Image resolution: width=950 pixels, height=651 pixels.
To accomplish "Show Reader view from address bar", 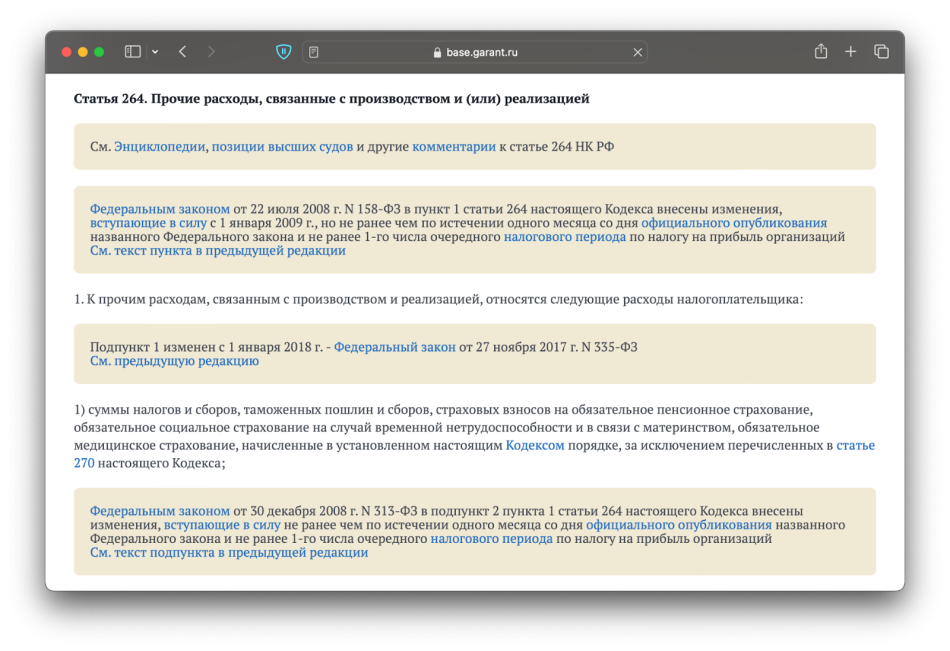I will 314,52.
